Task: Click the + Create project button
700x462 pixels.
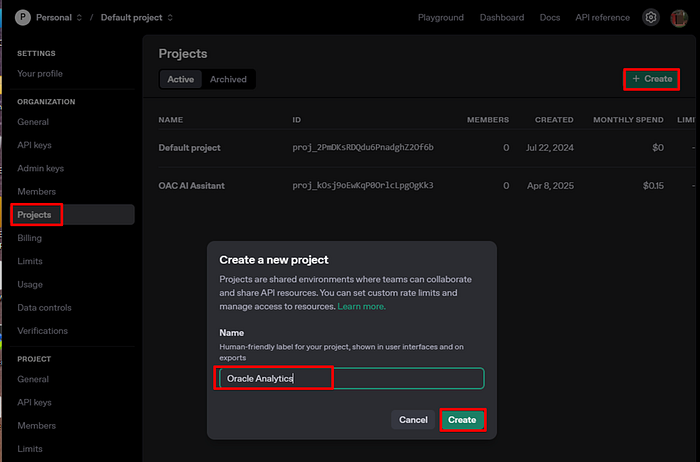Action: pos(652,79)
